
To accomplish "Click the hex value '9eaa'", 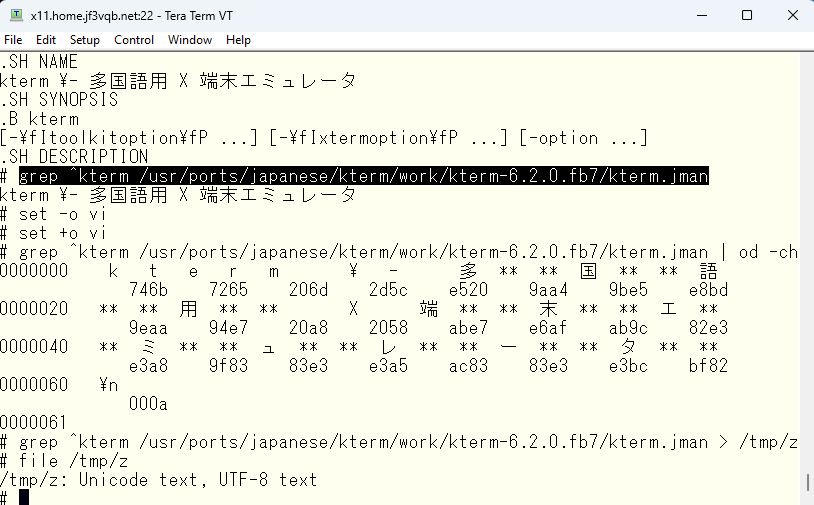I will pyautogui.click(x=148, y=327).
